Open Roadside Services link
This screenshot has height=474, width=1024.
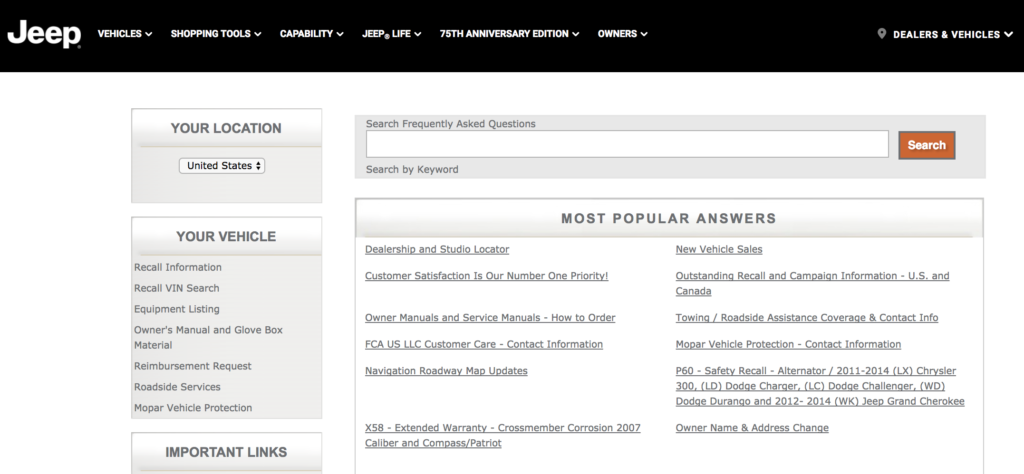pos(177,387)
